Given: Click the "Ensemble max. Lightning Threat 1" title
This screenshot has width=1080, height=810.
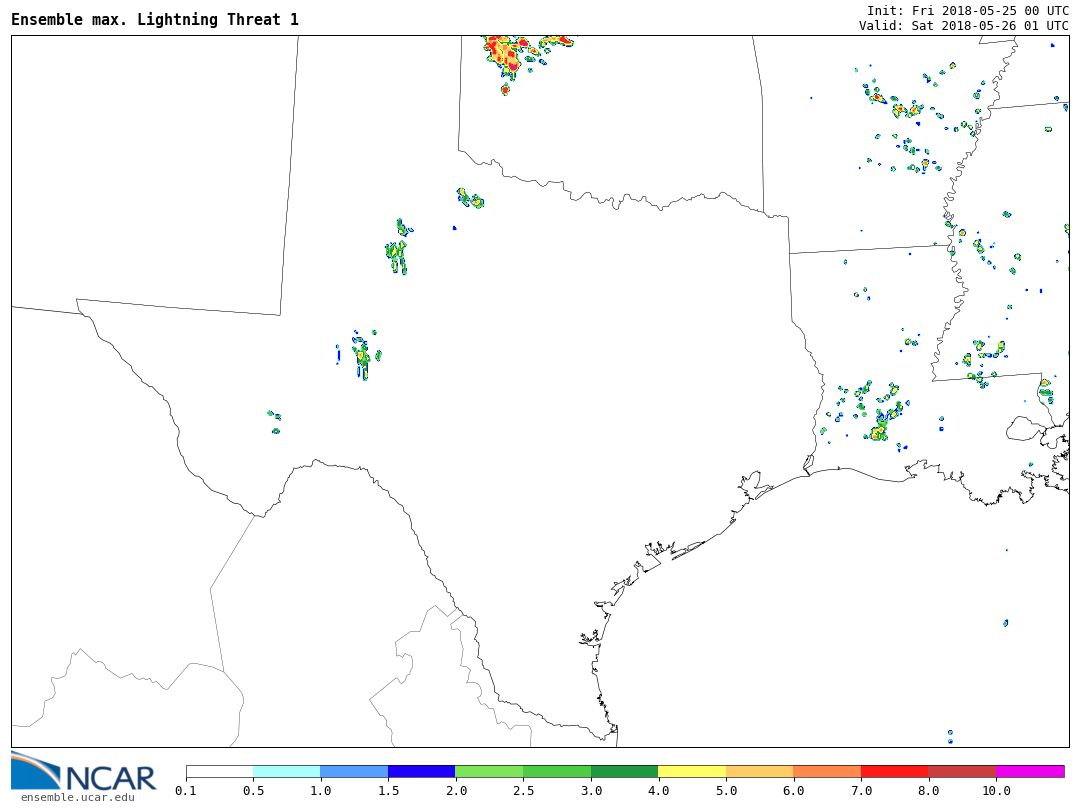Looking at the screenshot, I should (155, 20).
